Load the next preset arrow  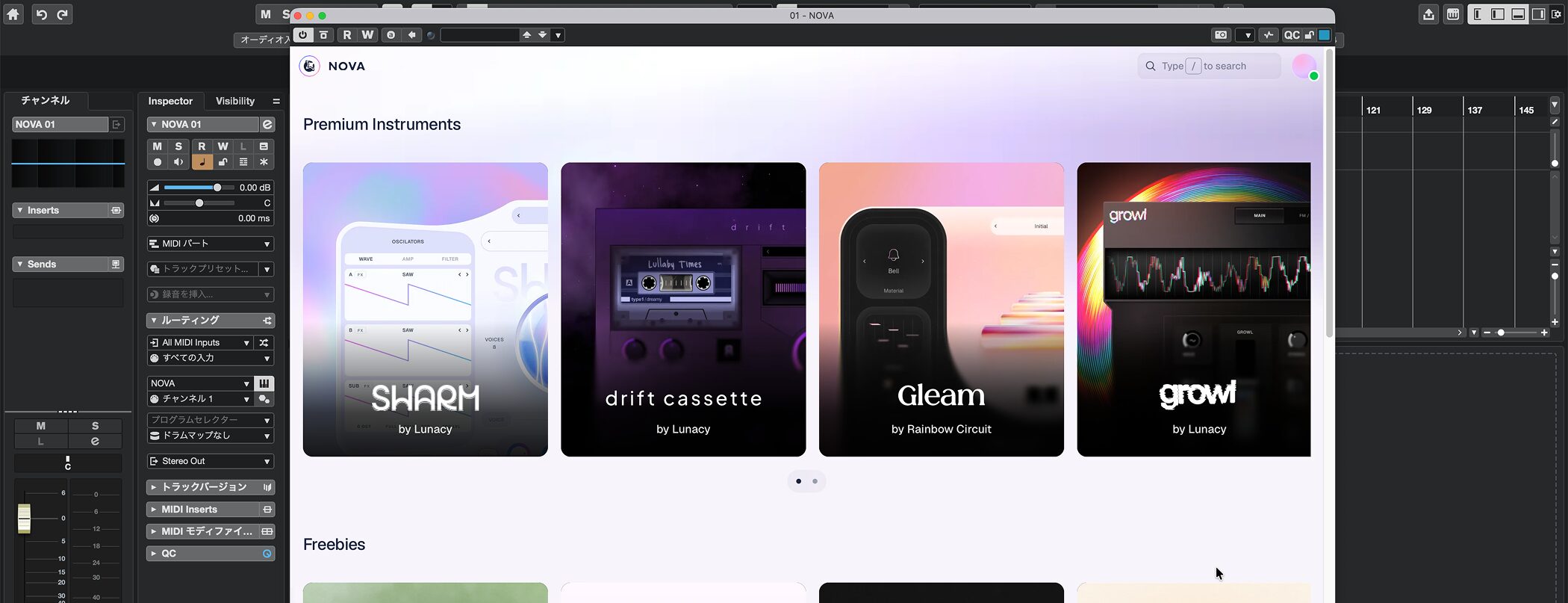(x=543, y=35)
